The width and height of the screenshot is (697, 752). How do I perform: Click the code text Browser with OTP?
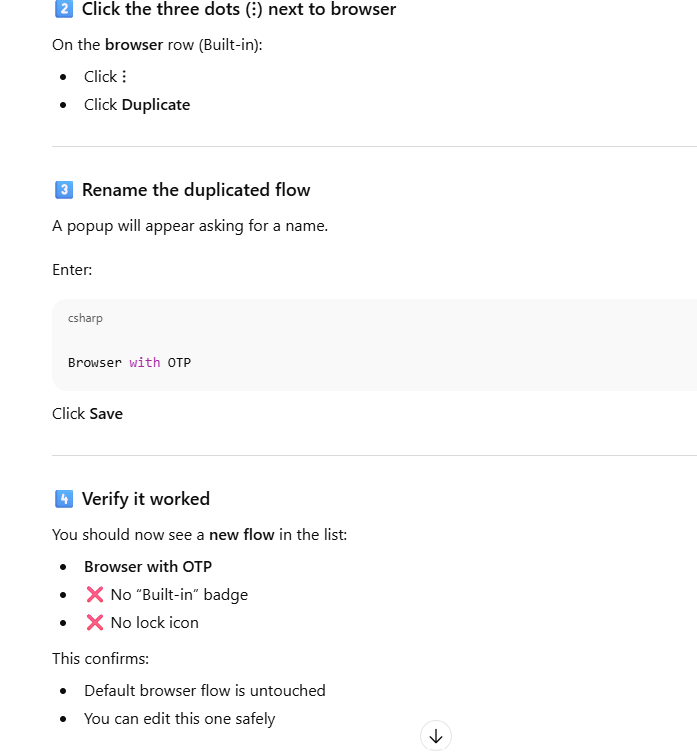tap(129, 362)
